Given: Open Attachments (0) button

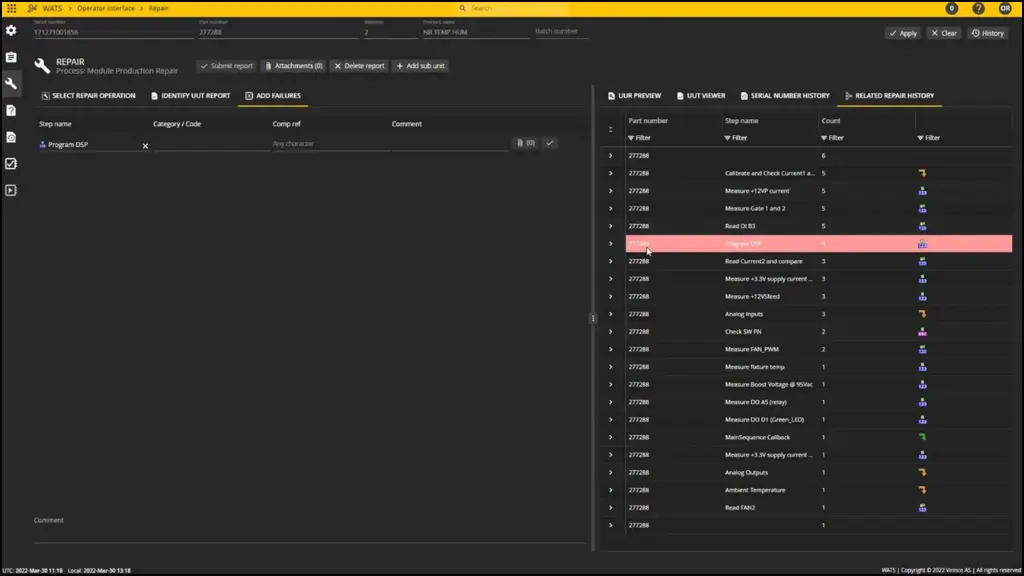Looking at the screenshot, I should (293, 66).
